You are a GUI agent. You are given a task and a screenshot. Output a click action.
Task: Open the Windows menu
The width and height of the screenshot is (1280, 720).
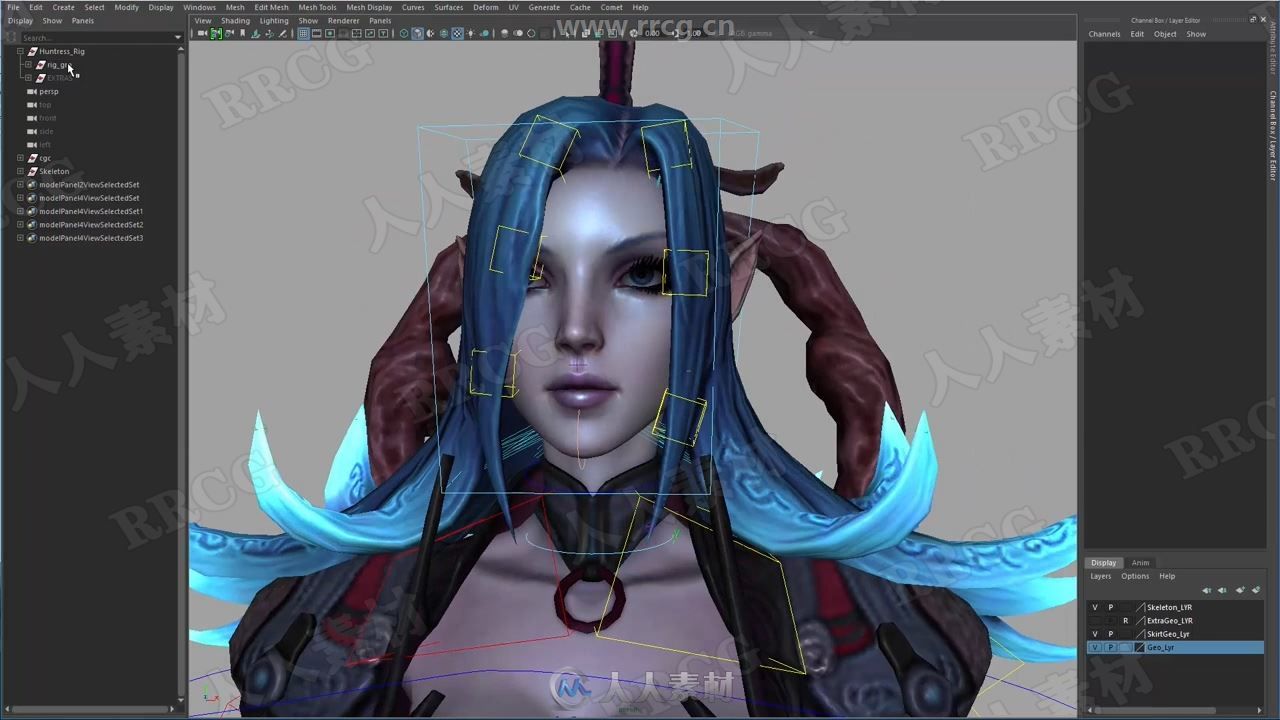[x=199, y=7]
